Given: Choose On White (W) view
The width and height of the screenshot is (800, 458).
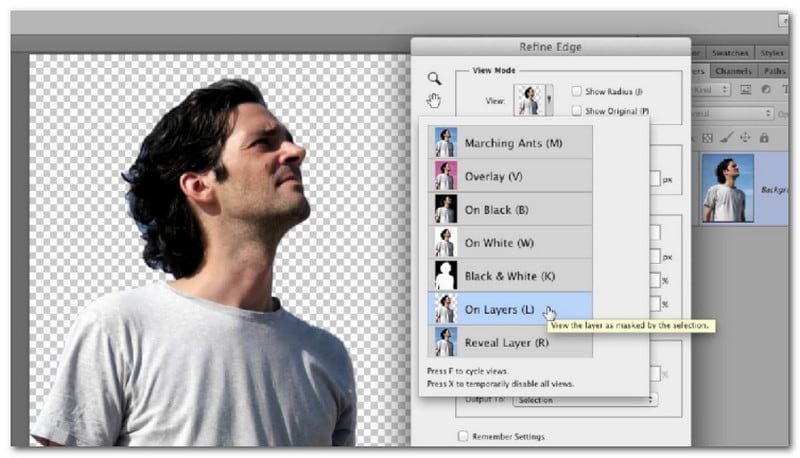Looking at the screenshot, I should click(510, 242).
